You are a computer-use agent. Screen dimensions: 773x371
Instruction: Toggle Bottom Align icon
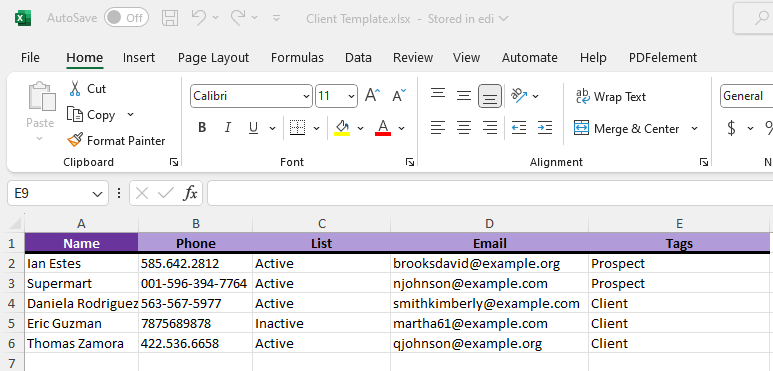pos(490,96)
